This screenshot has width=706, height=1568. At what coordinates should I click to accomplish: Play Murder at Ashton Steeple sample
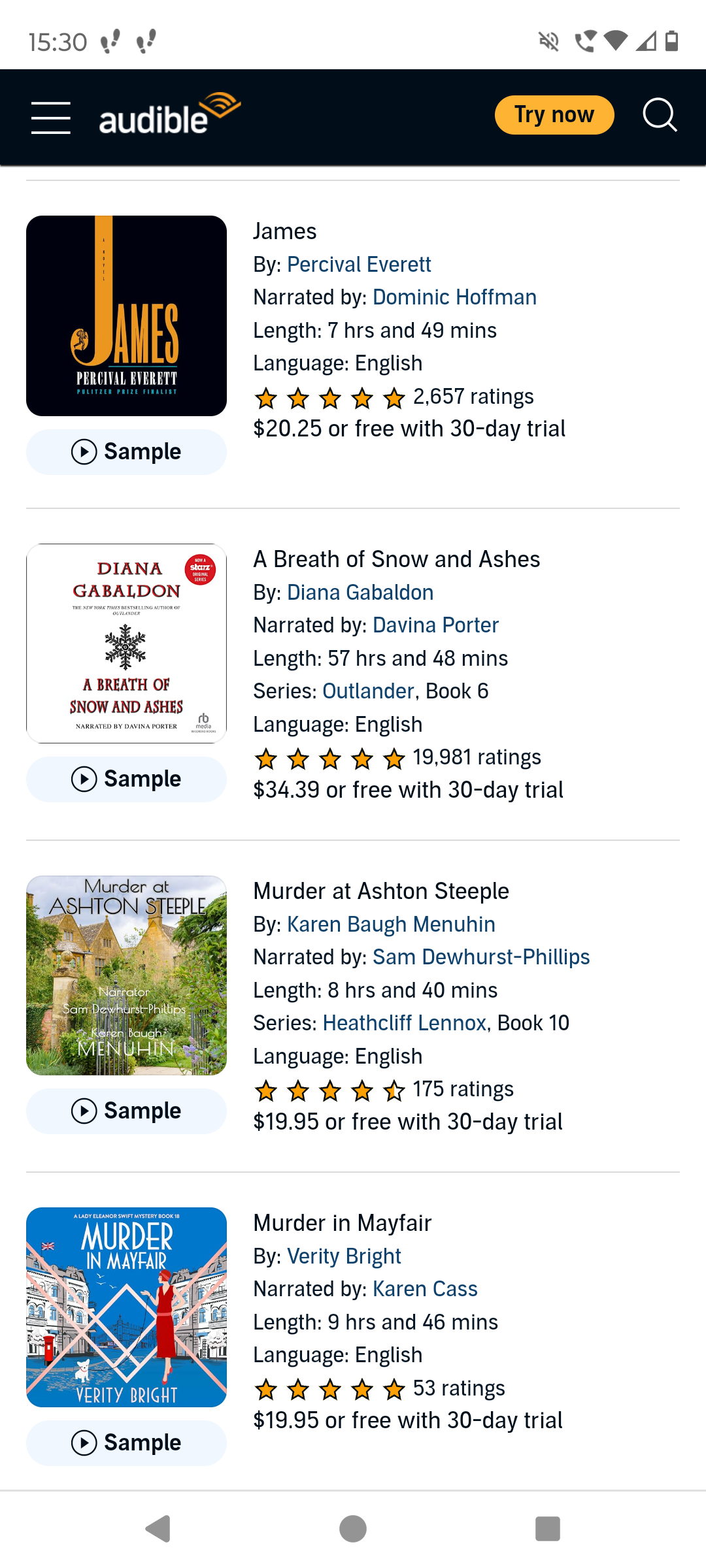click(126, 1111)
